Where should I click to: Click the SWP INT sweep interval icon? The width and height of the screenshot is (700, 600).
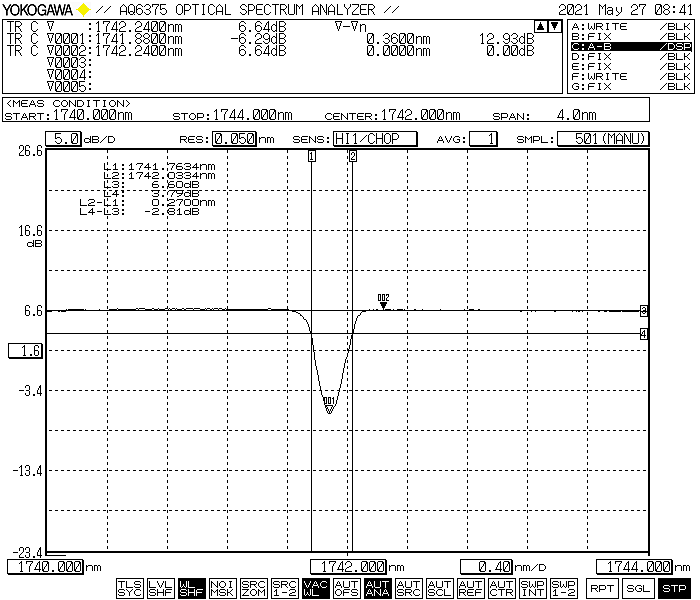point(532,588)
